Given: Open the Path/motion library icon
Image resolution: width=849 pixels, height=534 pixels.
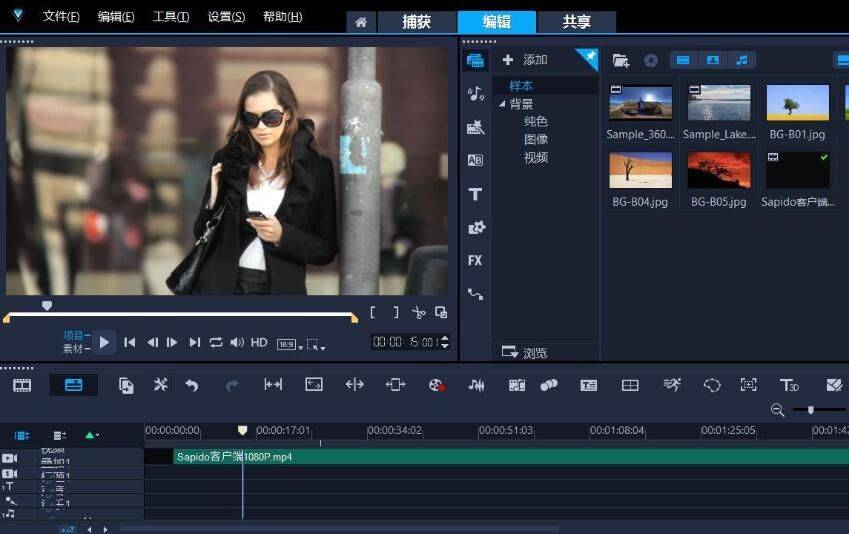Looking at the screenshot, I should coord(475,294).
